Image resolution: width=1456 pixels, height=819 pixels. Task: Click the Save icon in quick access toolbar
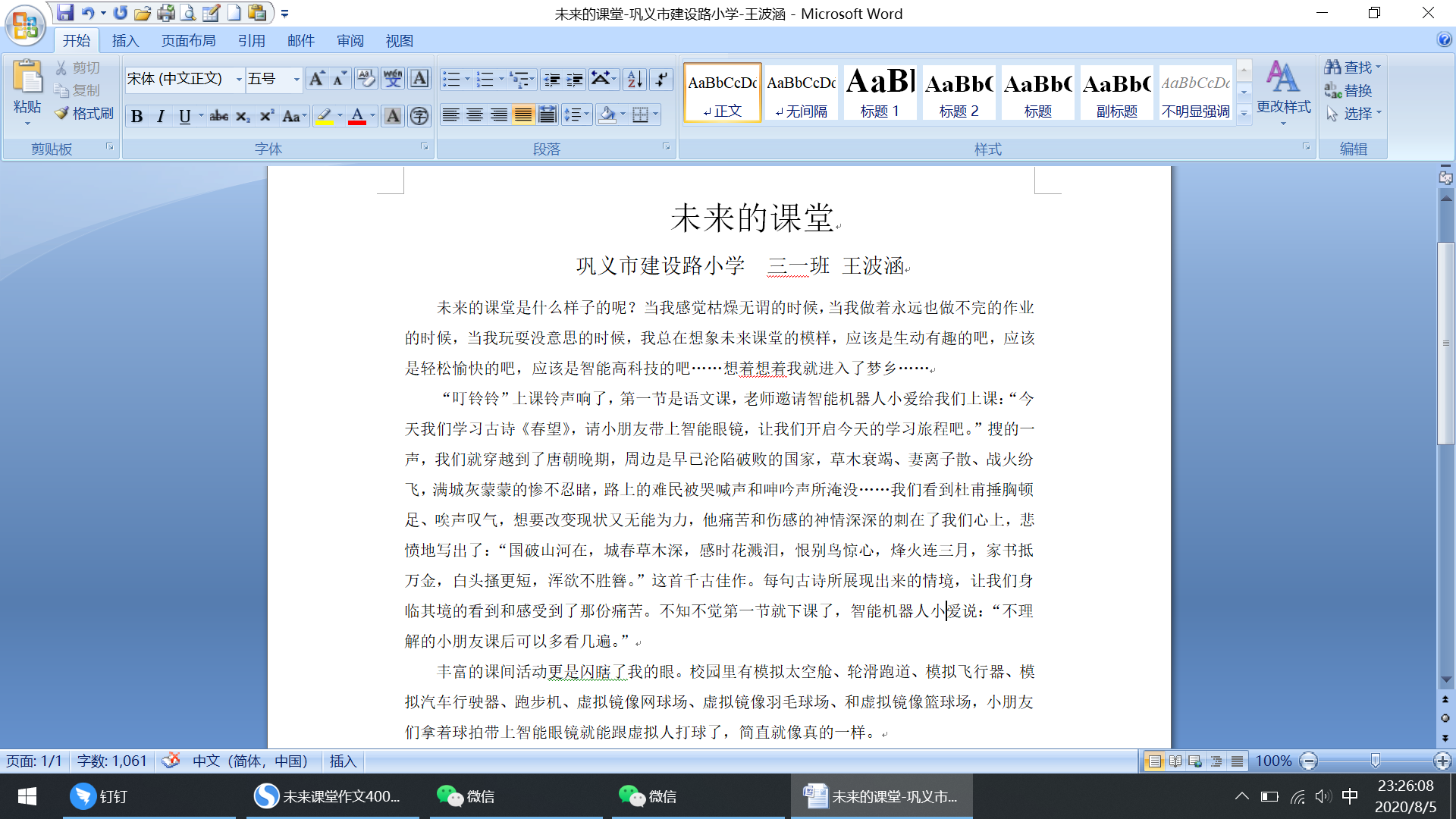[x=65, y=13]
